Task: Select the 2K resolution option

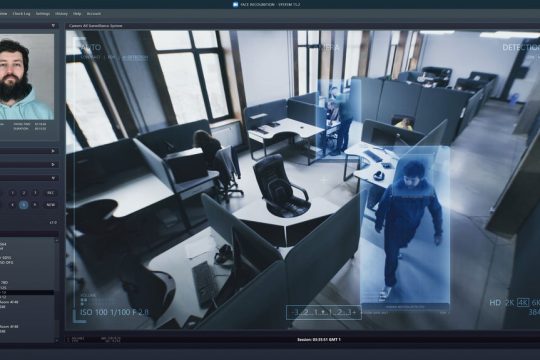Action: click(510, 303)
